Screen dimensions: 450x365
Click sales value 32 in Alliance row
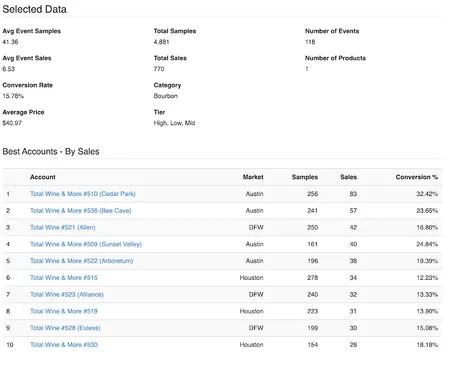click(x=353, y=294)
